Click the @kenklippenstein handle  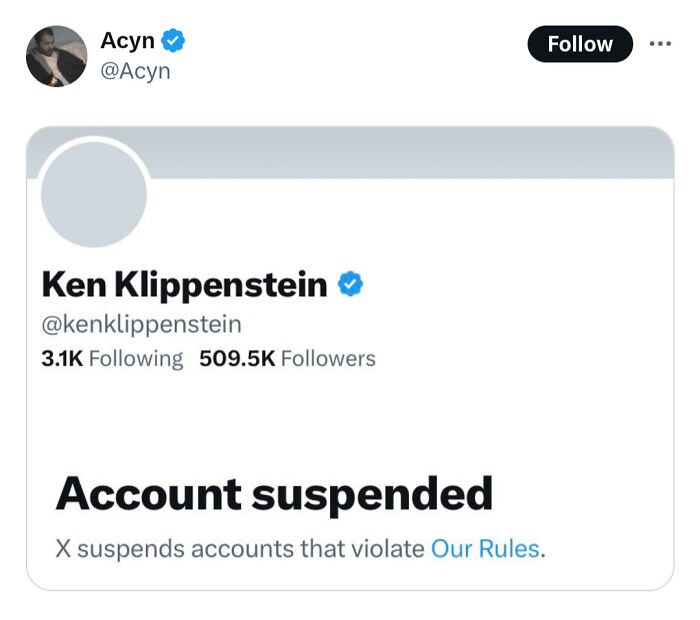point(141,324)
